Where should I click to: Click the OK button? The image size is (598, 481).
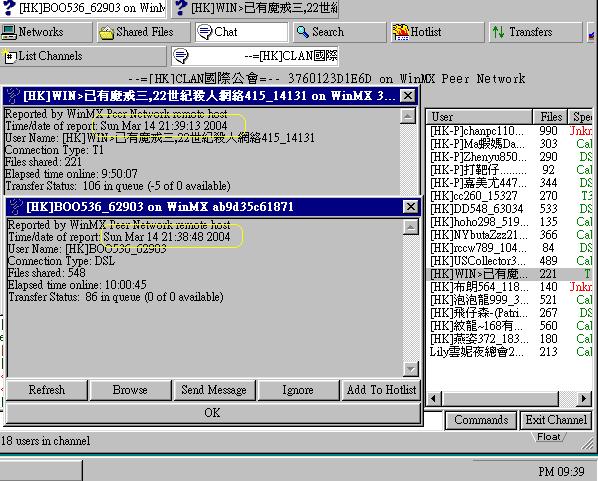(213, 413)
